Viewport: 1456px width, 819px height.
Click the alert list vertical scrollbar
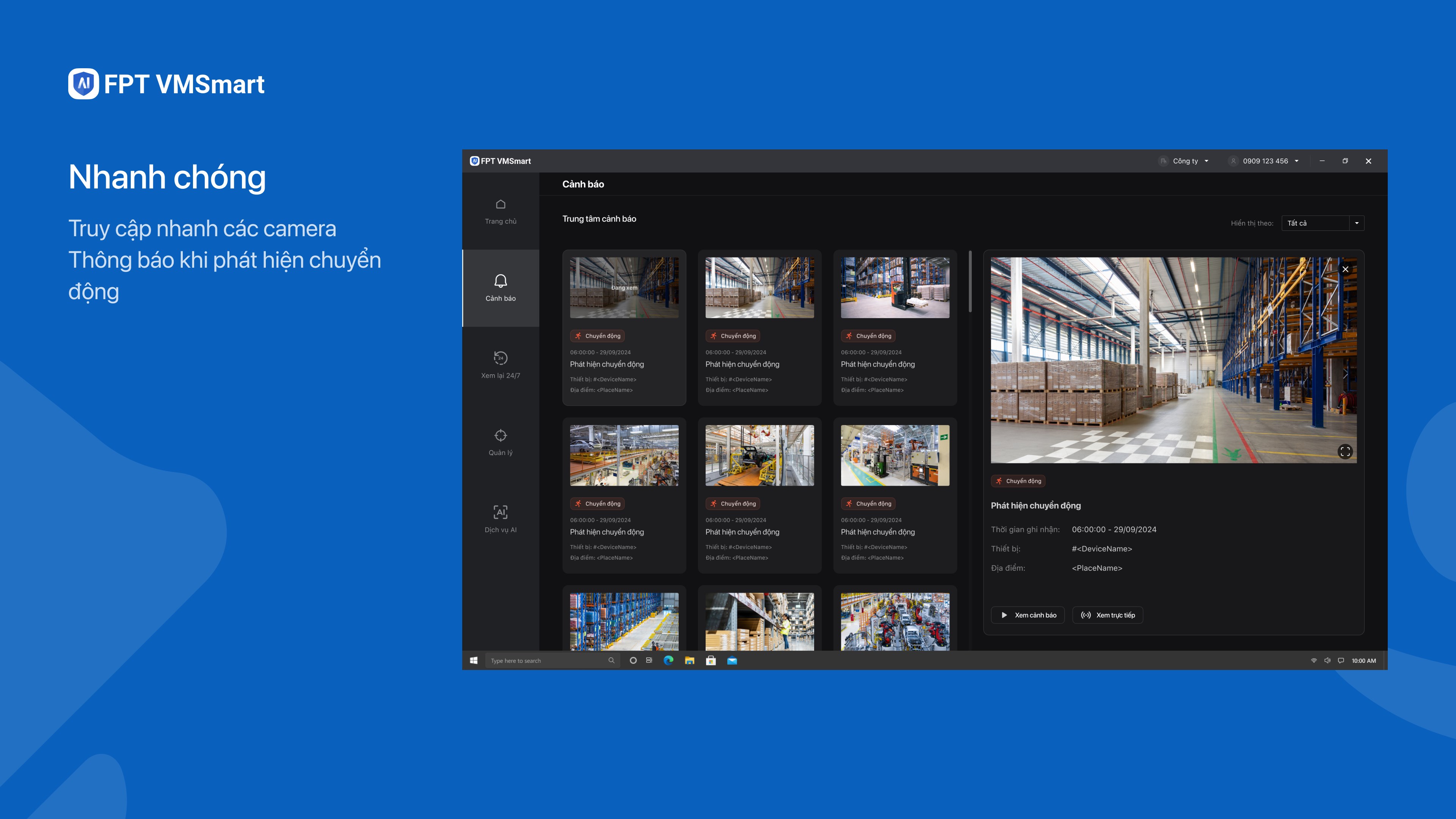pos(971,281)
